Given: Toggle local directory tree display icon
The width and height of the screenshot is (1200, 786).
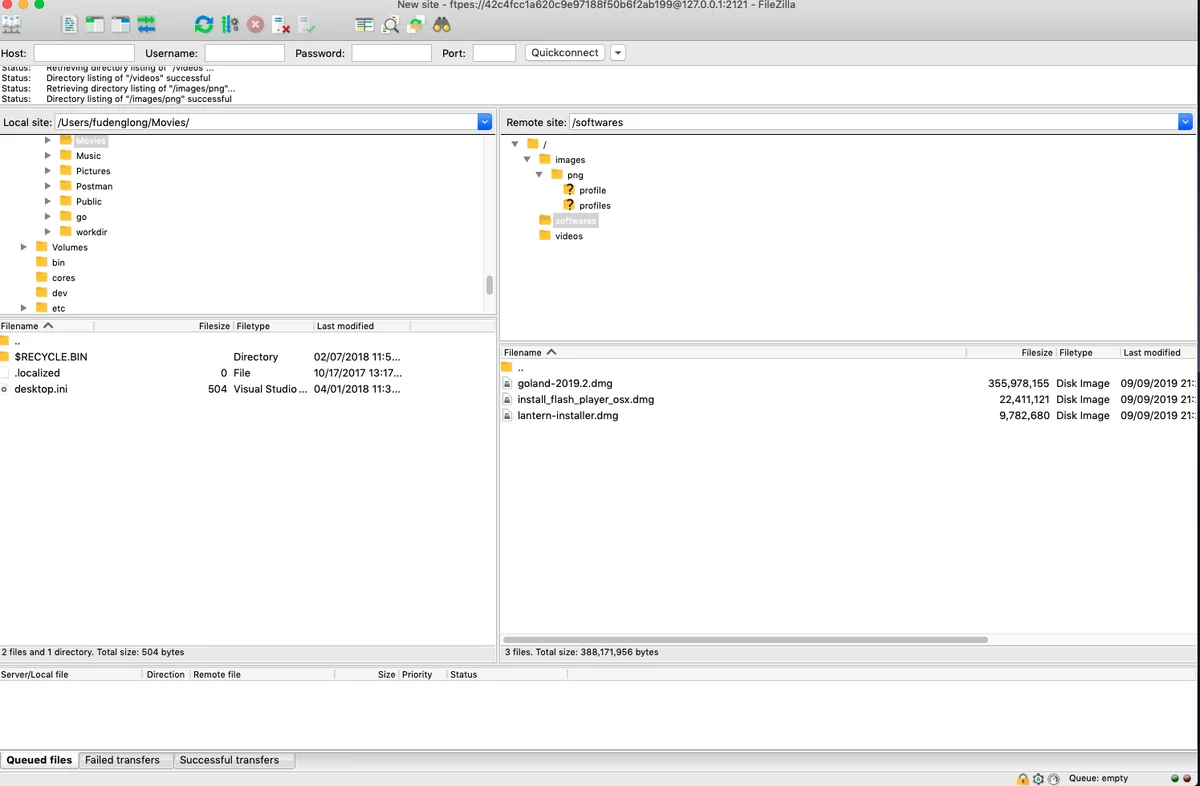Looking at the screenshot, I should (x=95, y=24).
